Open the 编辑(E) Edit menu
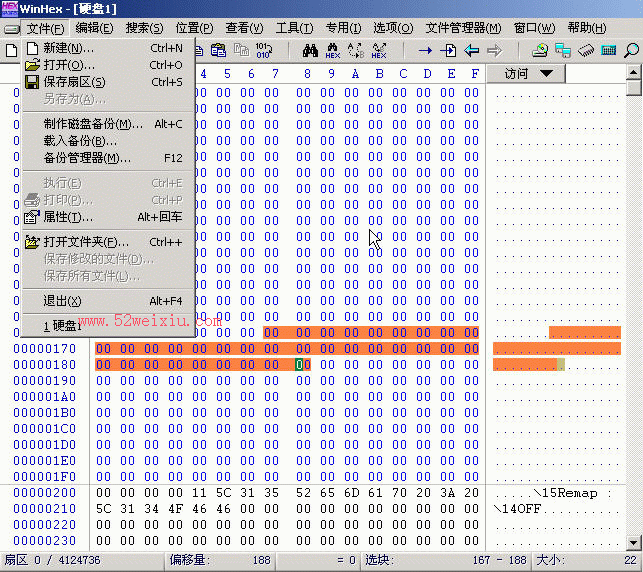Image resolution: width=643 pixels, height=572 pixels. pyautogui.click(x=94, y=28)
